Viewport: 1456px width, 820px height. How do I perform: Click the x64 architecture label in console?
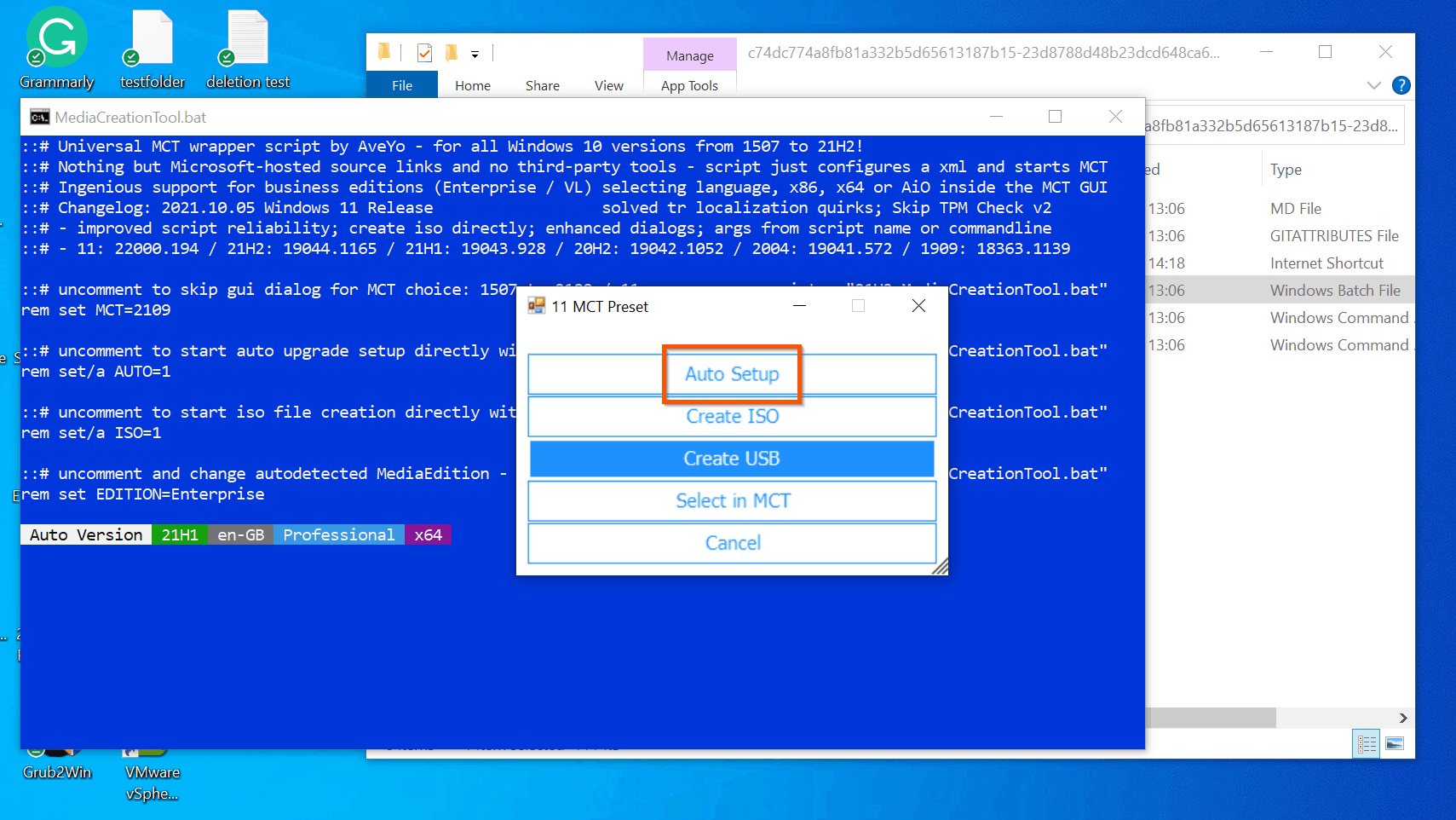pyautogui.click(x=428, y=534)
